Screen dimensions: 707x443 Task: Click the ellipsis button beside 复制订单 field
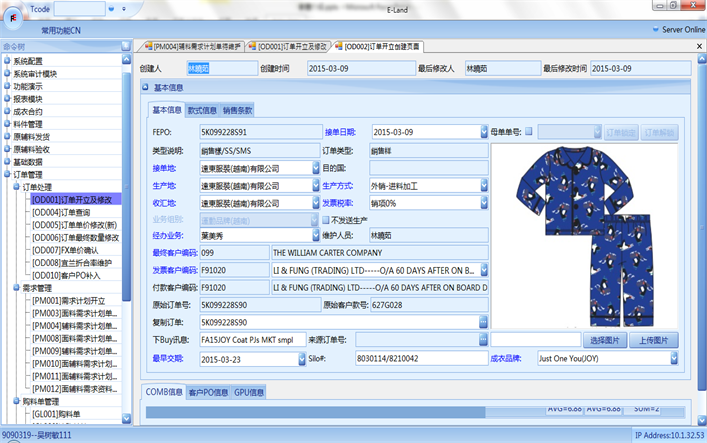483,322
